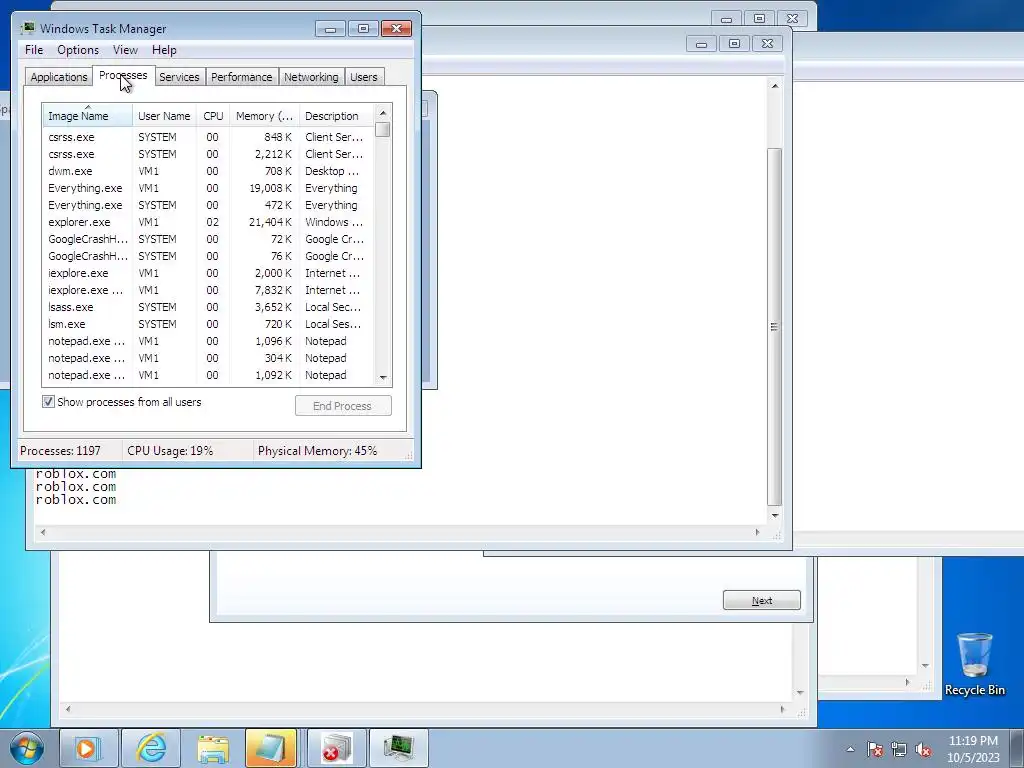This screenshot has height=768, width=1024.
Task: Sort by Image Name column header
Action: [88, 116]
